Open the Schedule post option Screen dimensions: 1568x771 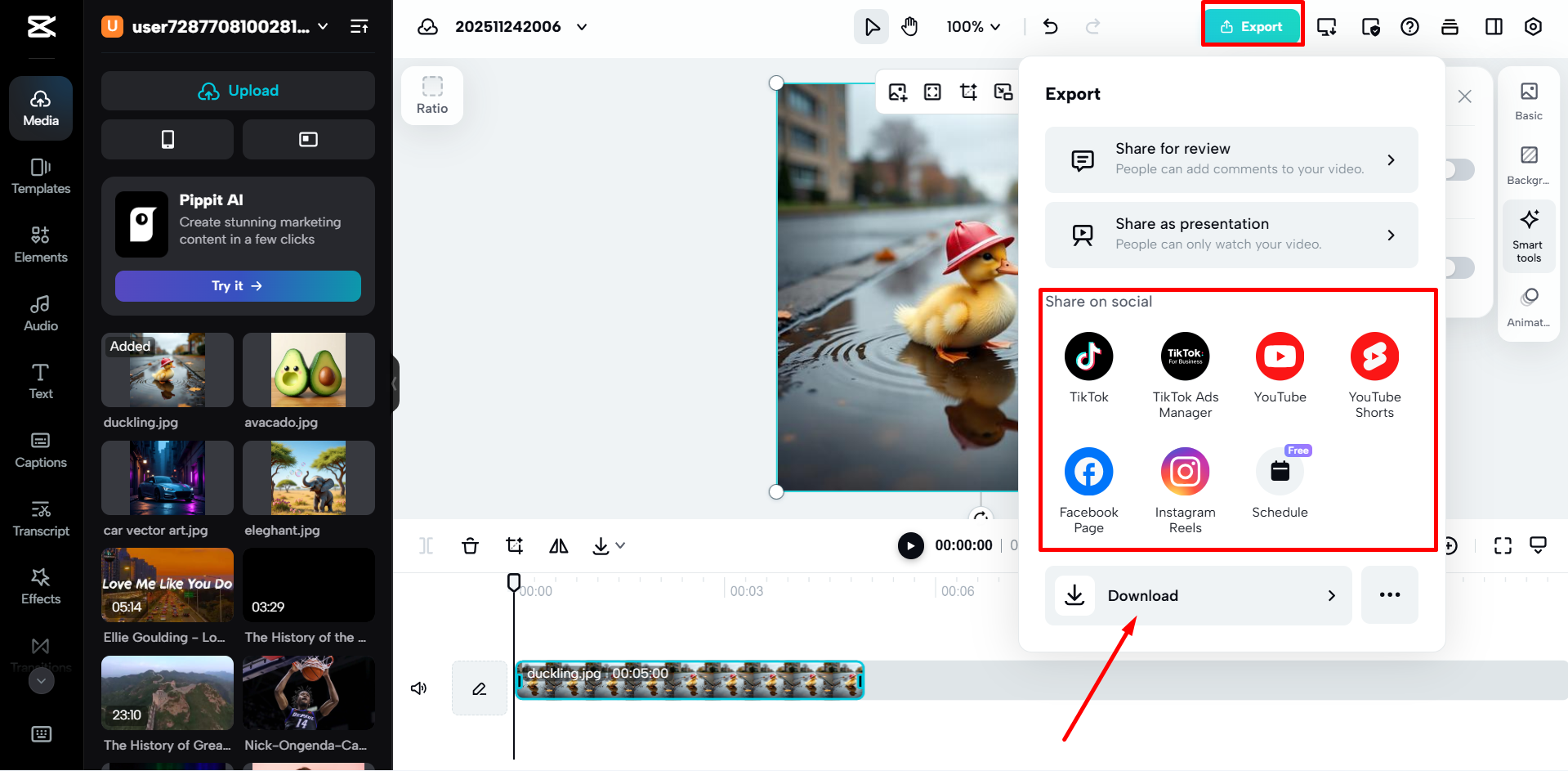point(1280,482)
